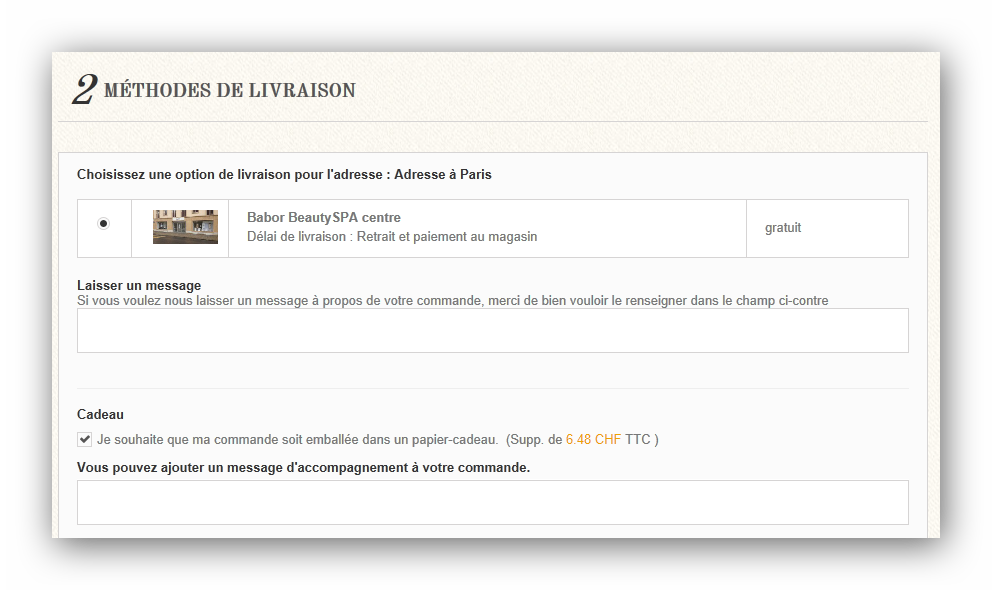Image resolution: width=992 pixels, height=590 pixels.
Task: Click the 'Cadeau' section label
Action: pyautogui.click(x=101, y=415)
